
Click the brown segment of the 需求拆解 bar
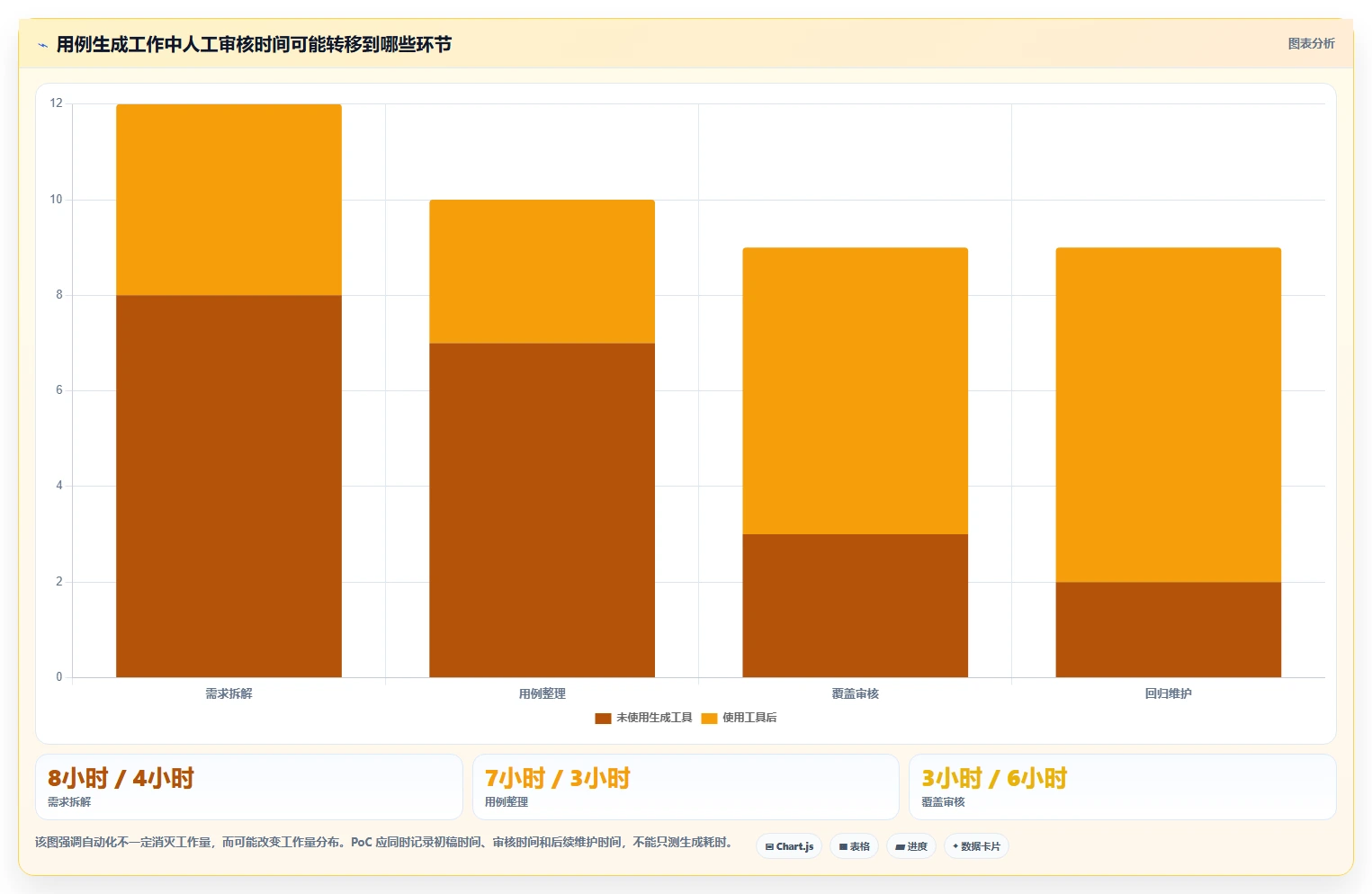point(229,486)
